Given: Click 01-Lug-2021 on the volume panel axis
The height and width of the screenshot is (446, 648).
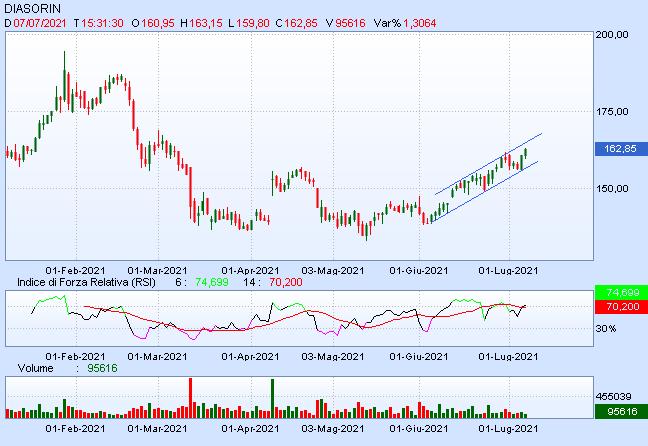Looking at the screenshot, I should point(508,429).
